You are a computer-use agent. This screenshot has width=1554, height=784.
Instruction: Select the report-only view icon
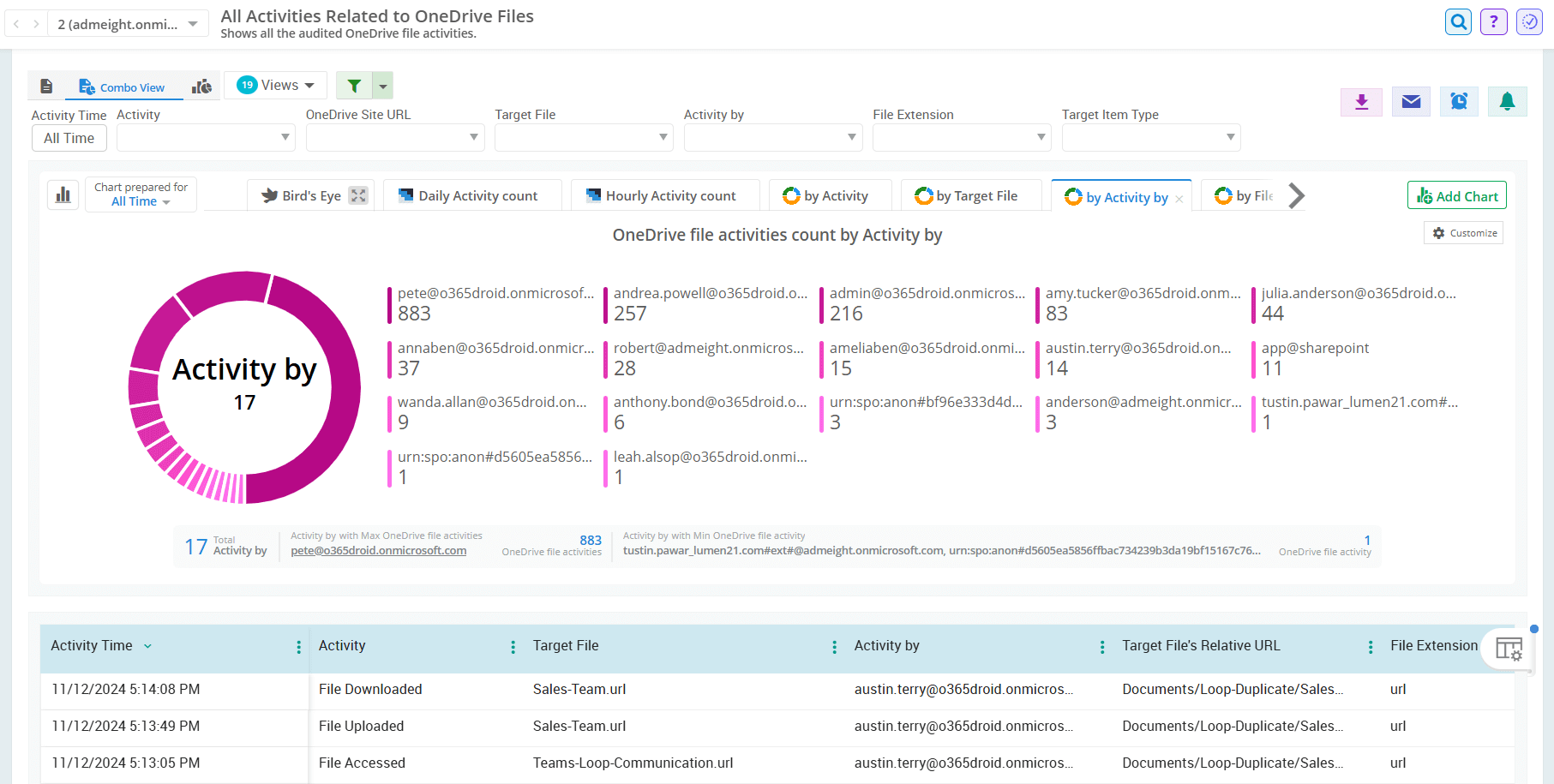(47, 86)
